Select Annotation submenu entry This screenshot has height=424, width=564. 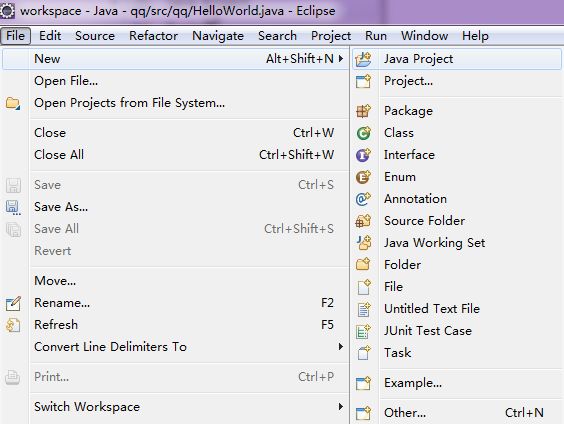(x=457, y=199)
